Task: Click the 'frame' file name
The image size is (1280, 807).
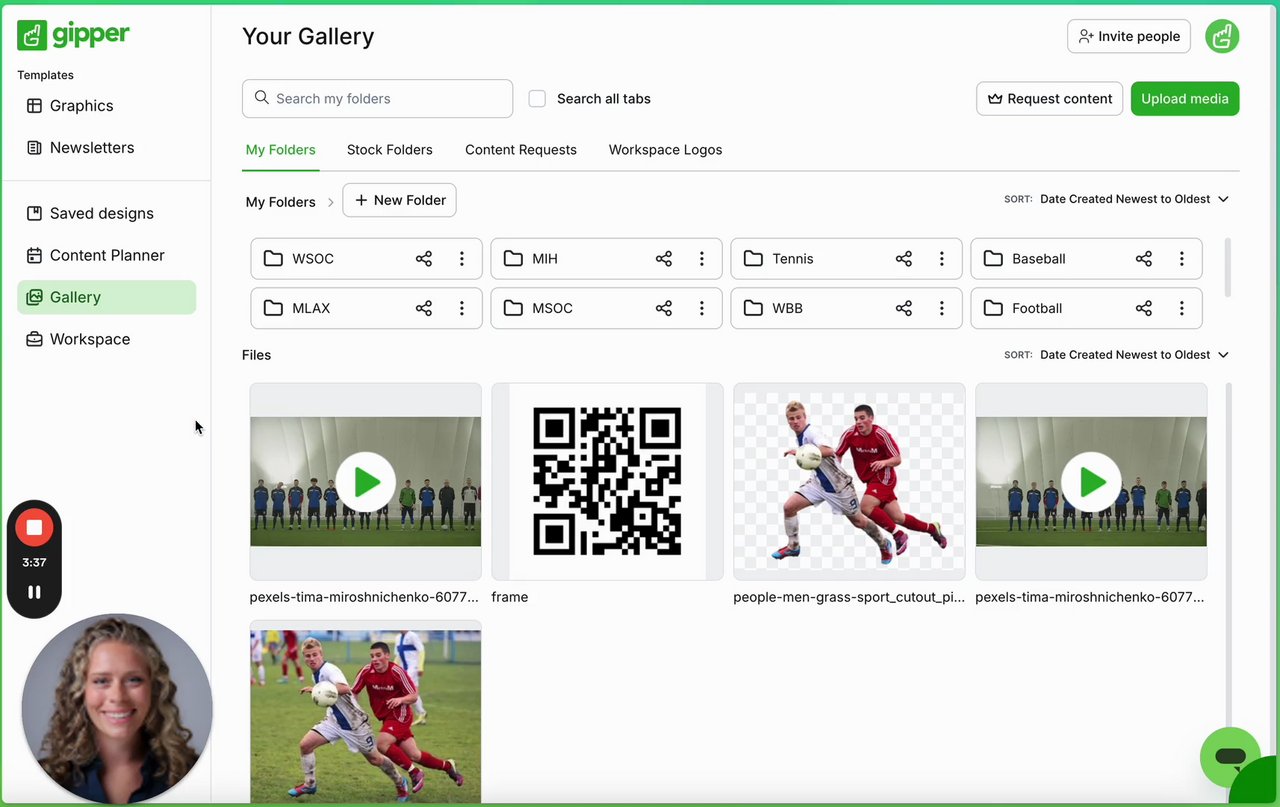Action: click(x=510, y=597)
